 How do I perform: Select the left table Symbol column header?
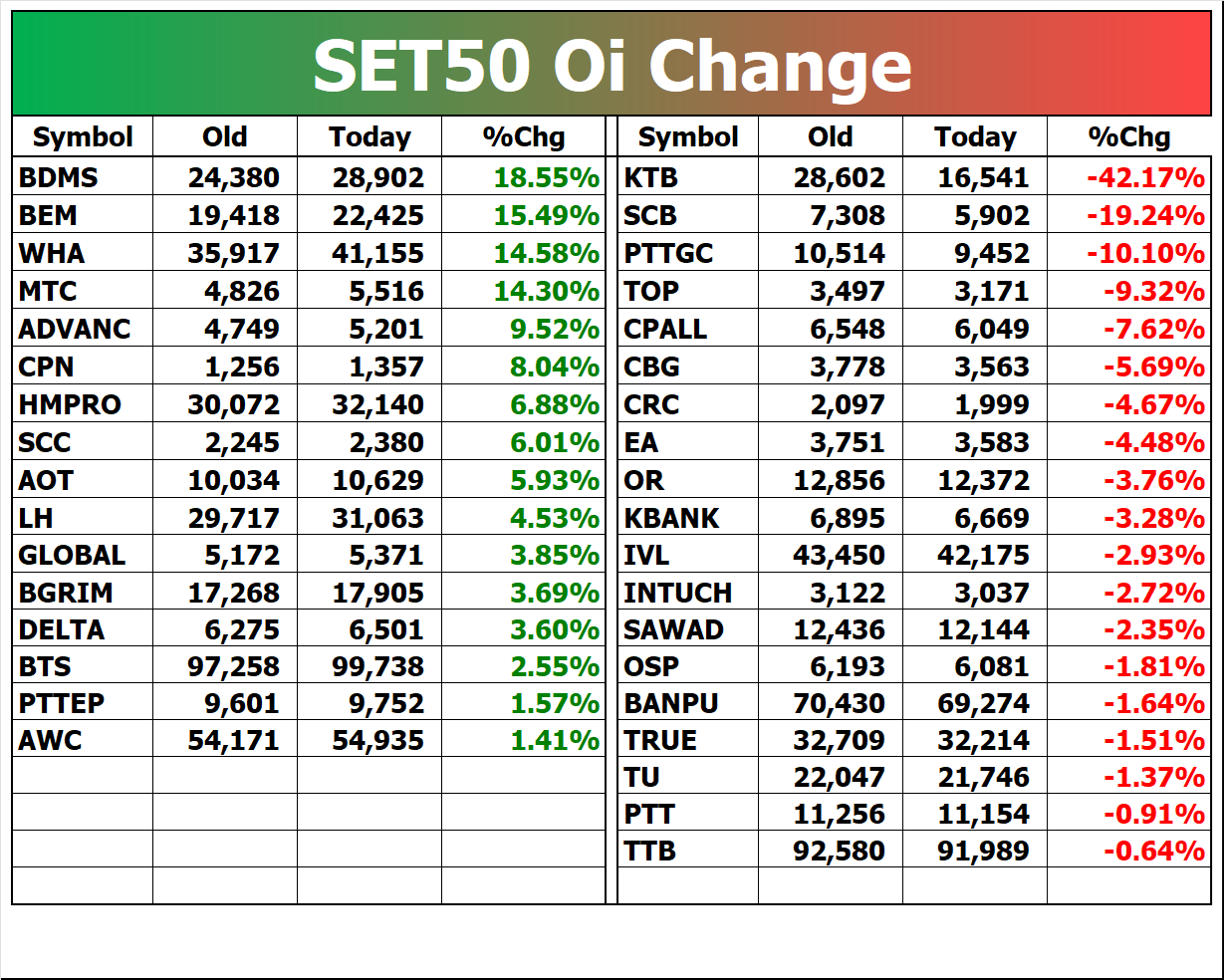click(x=83, y=136)
